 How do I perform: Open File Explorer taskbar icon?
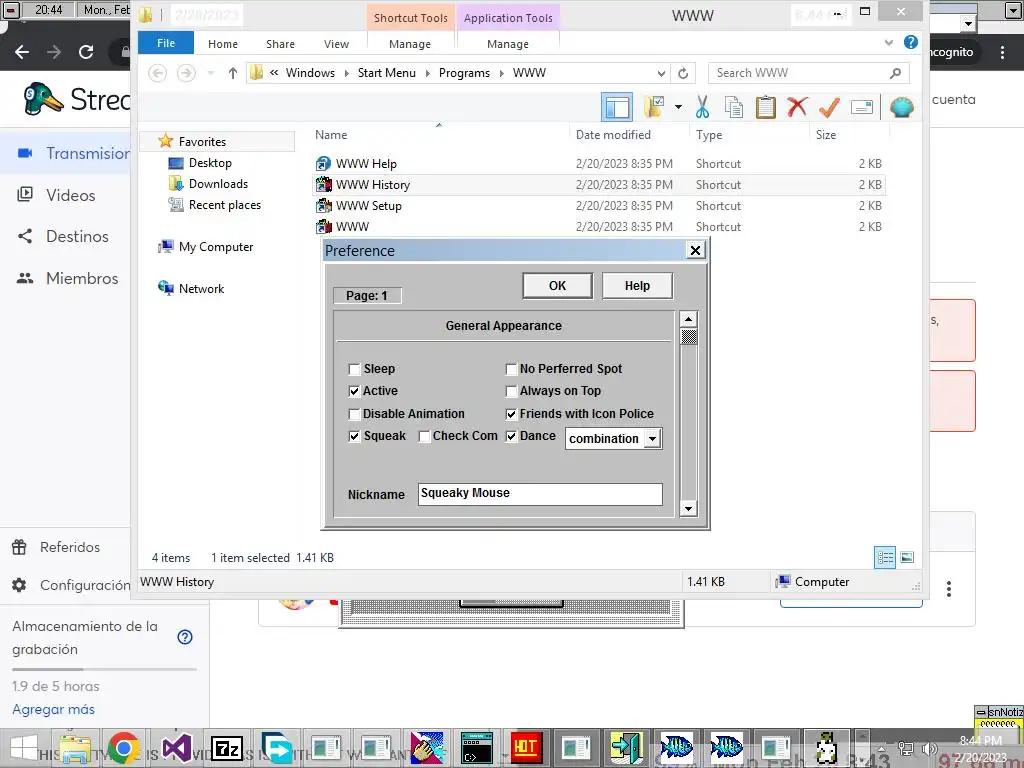tap(76, 749)
